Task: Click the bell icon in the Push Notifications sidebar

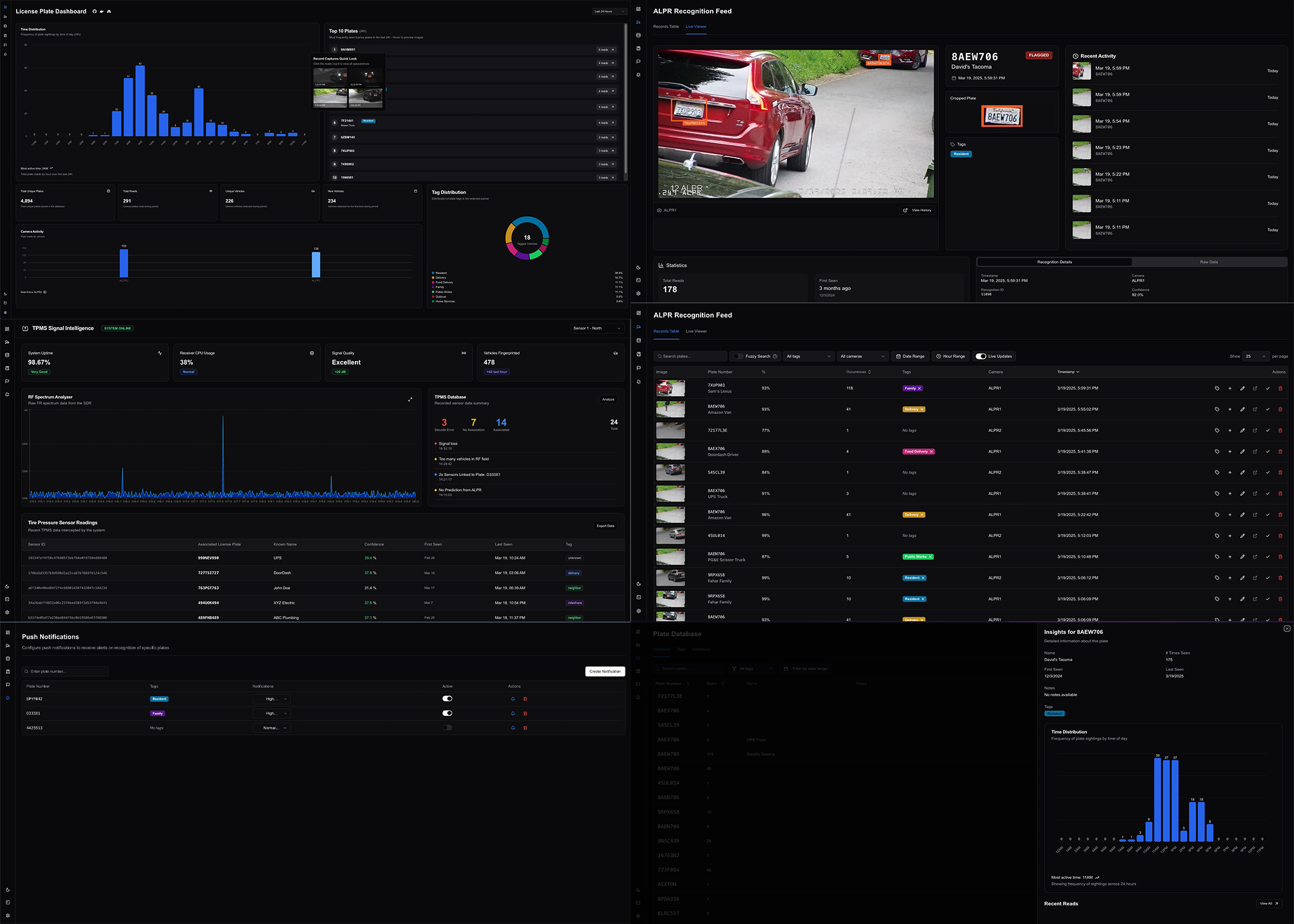Action: [x=7, y=698]
